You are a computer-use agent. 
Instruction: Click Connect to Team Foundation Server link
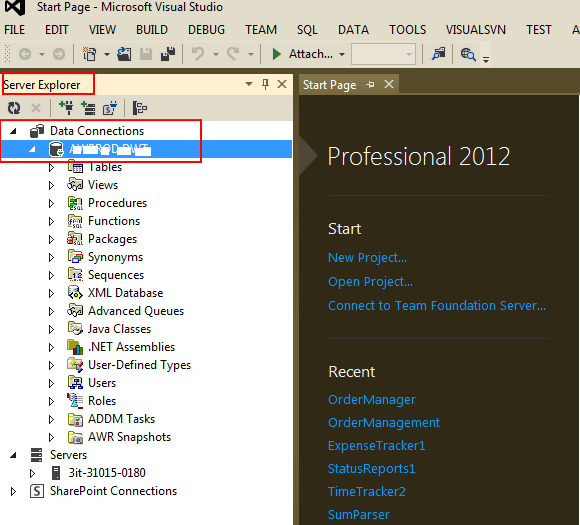[x=437, y=306]
